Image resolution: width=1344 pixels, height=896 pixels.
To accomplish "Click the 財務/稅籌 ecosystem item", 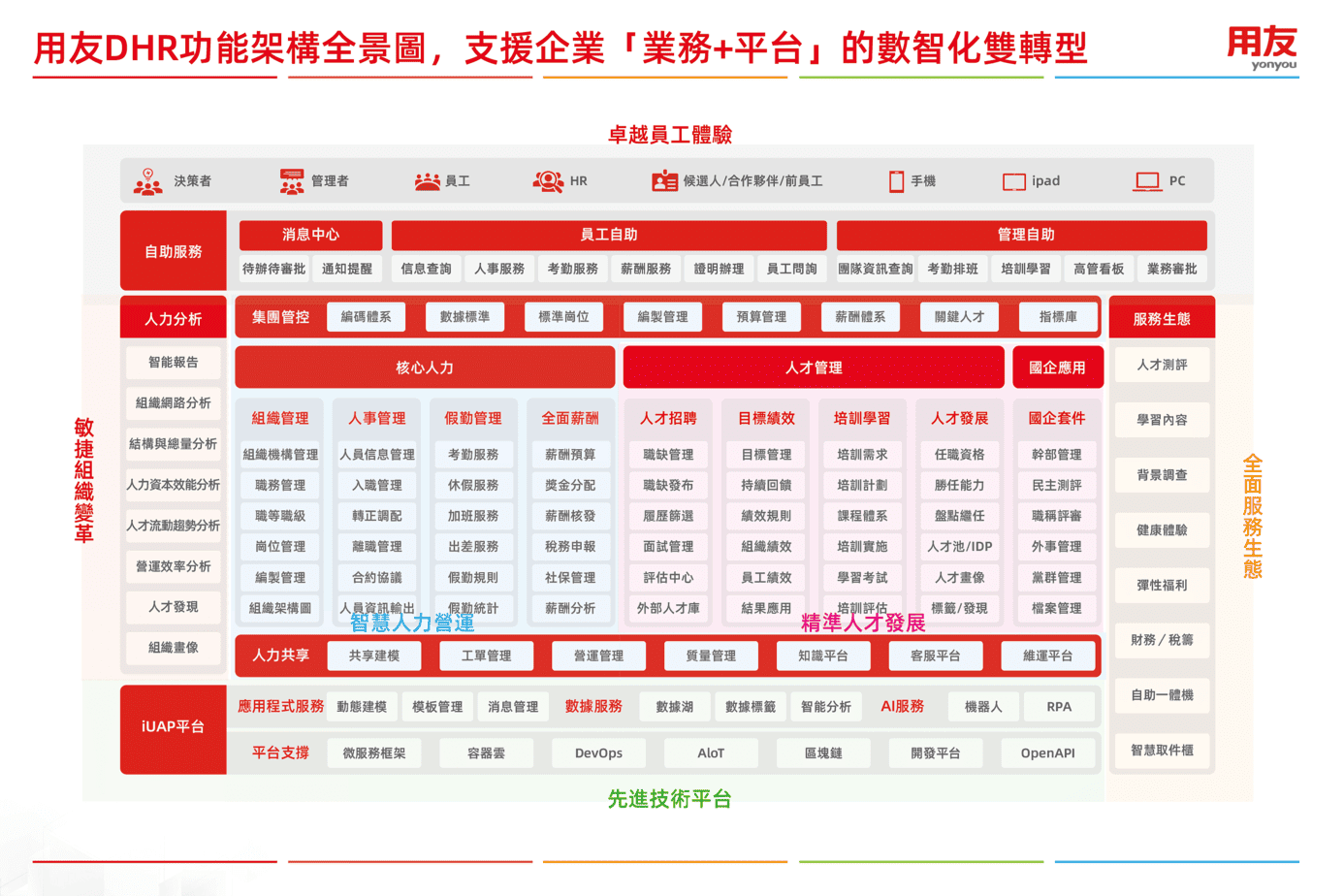I will tap(1162, 640).
